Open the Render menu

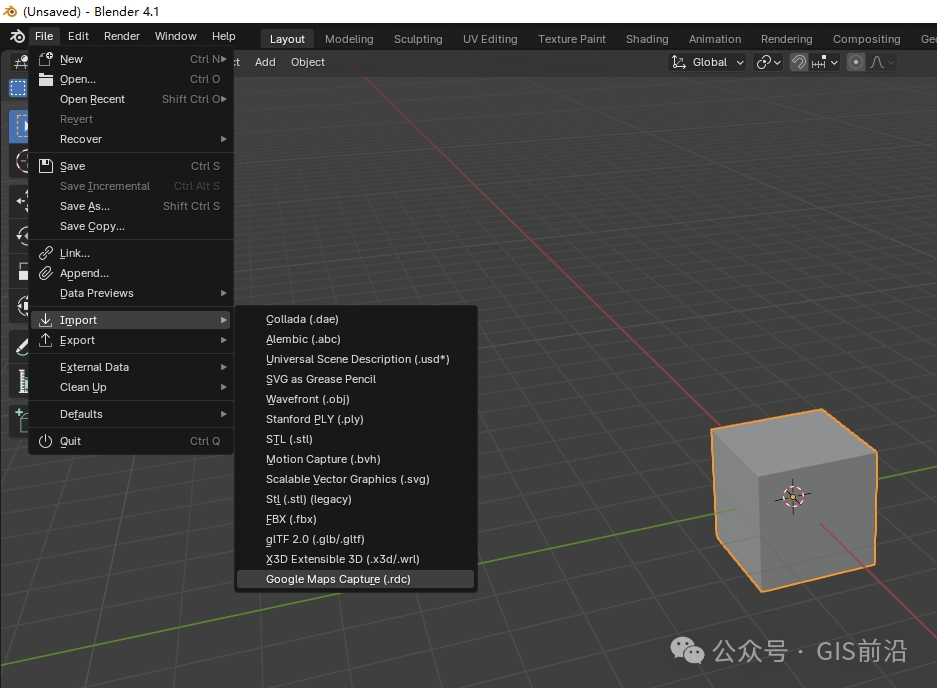(122, 36)
